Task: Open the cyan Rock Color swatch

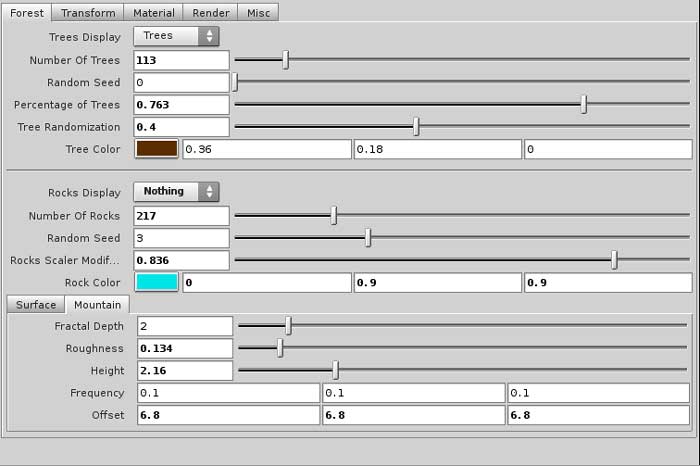Action: (x=157, y=283)
